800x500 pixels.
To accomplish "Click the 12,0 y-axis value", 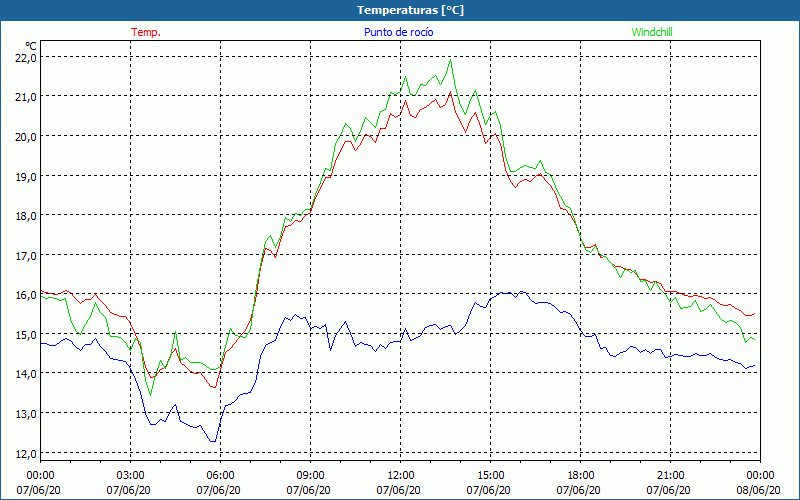I will pyautogui.click(x=26, y=453).
